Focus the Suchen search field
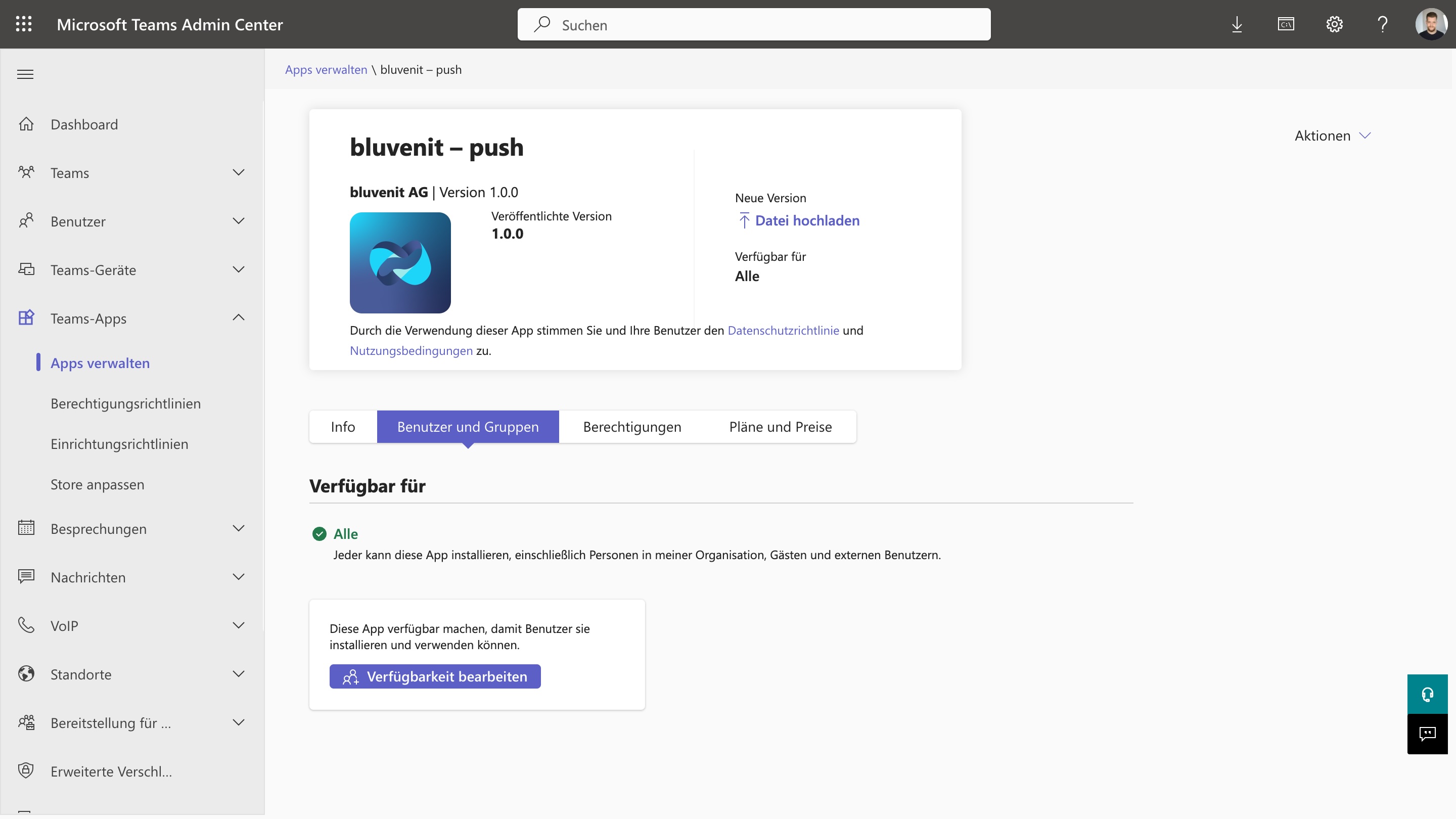 [754, 24]
